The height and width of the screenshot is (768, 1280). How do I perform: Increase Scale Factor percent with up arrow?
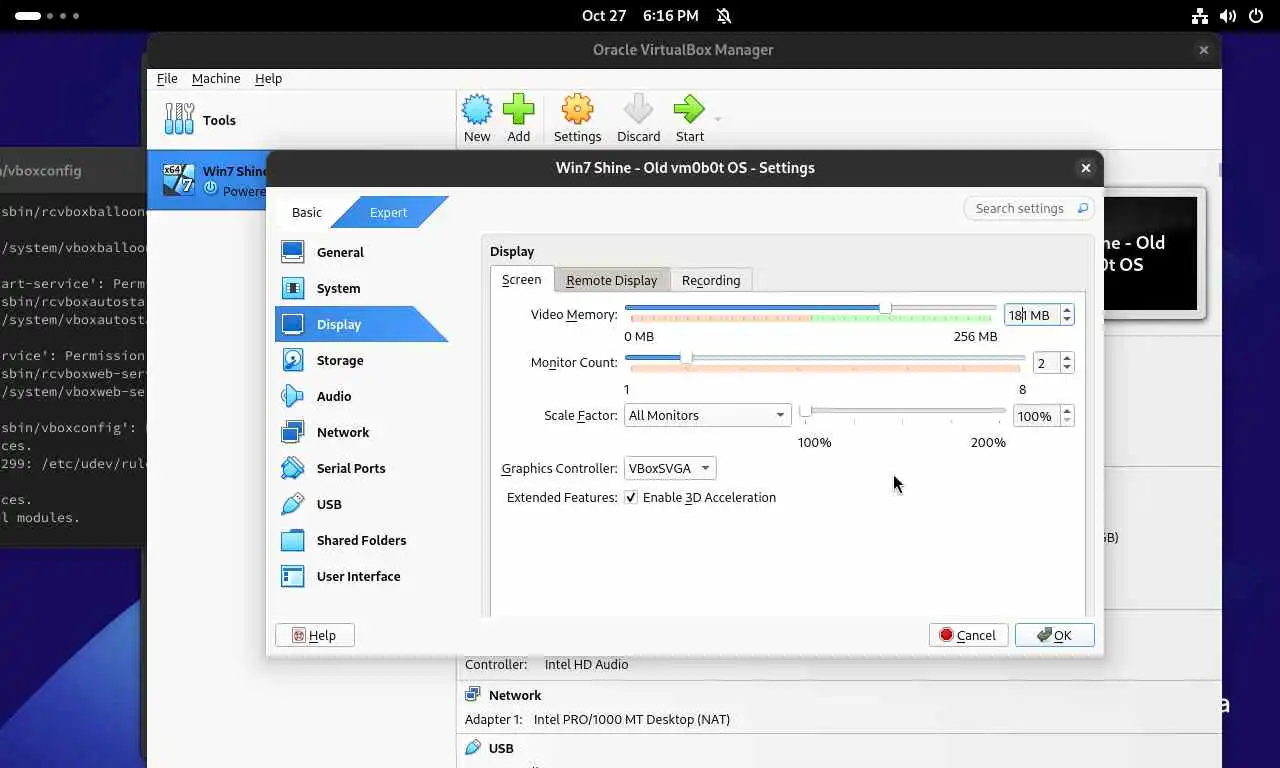(1067, 411)
